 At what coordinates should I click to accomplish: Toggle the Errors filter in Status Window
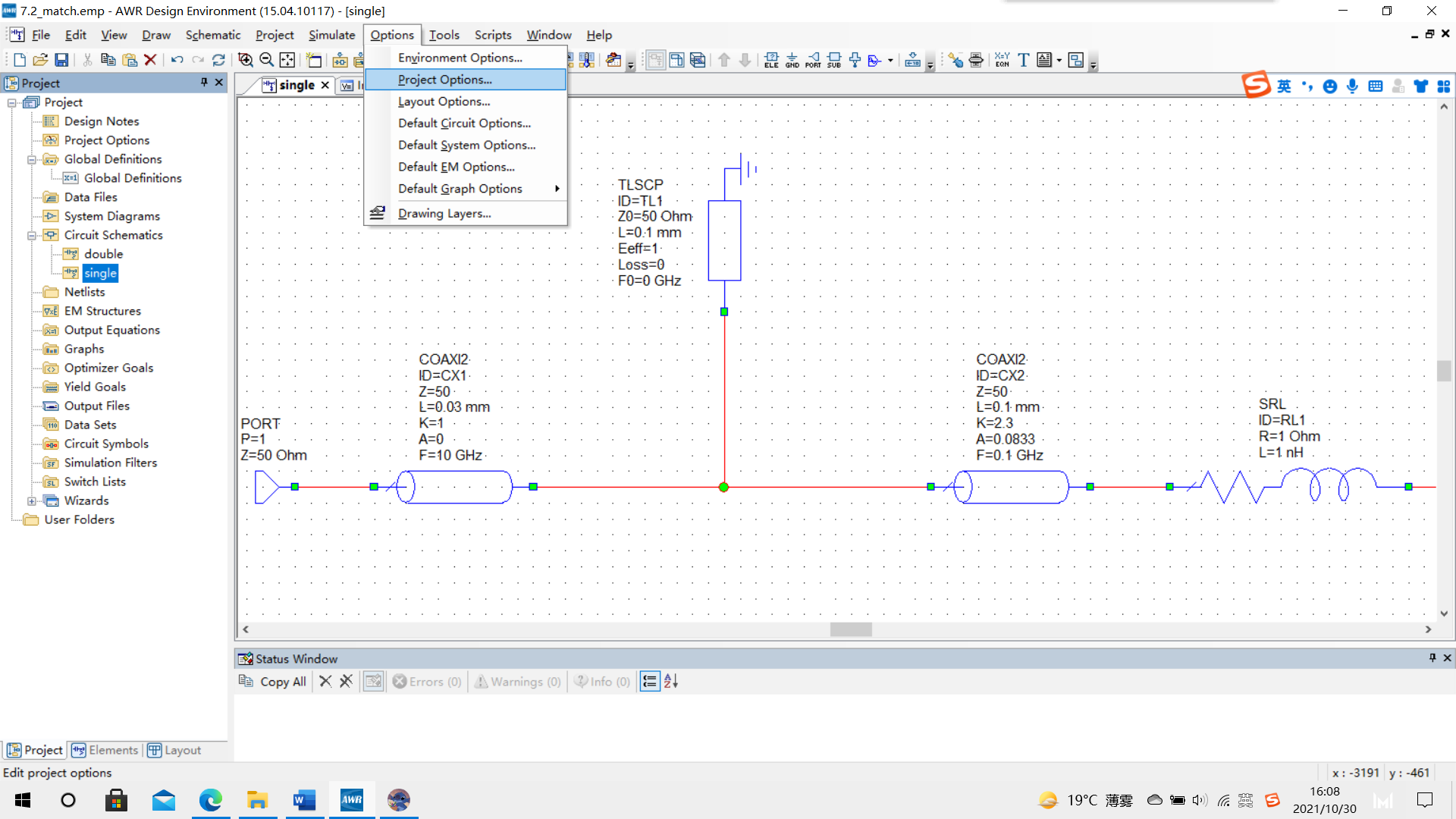tap(427, 682)
